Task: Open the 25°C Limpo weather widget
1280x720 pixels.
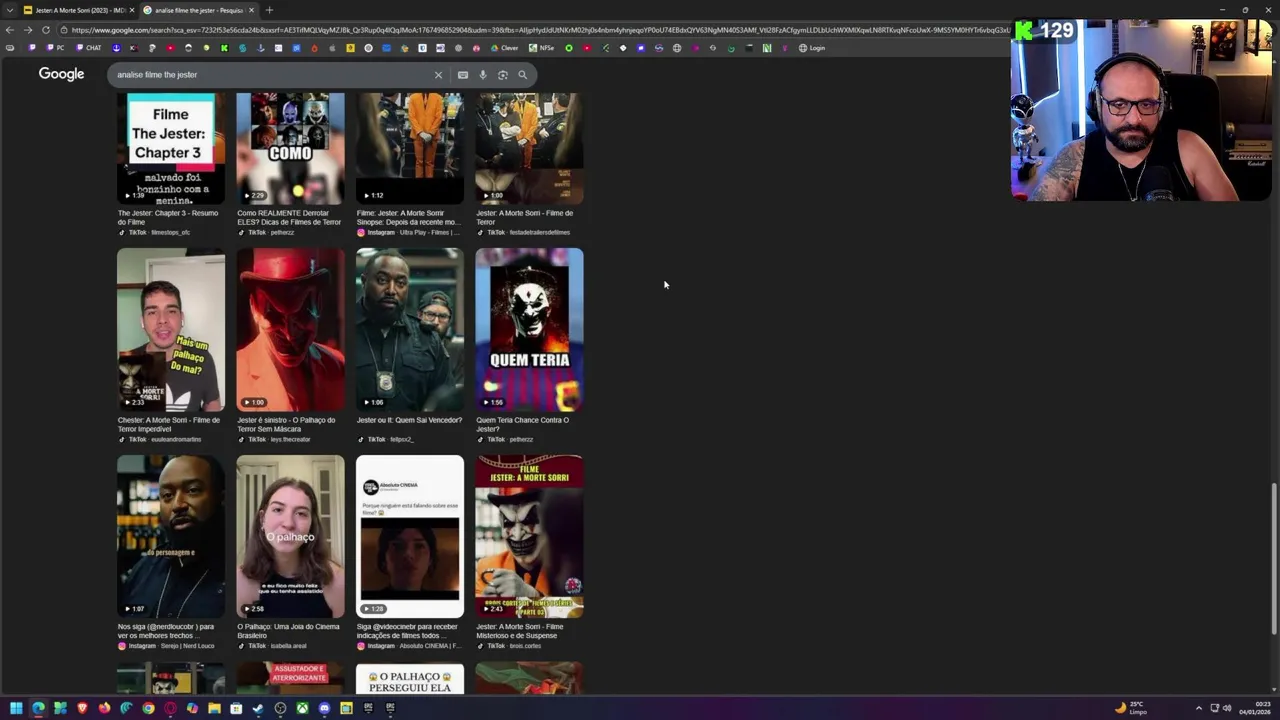Action: 1131,708
